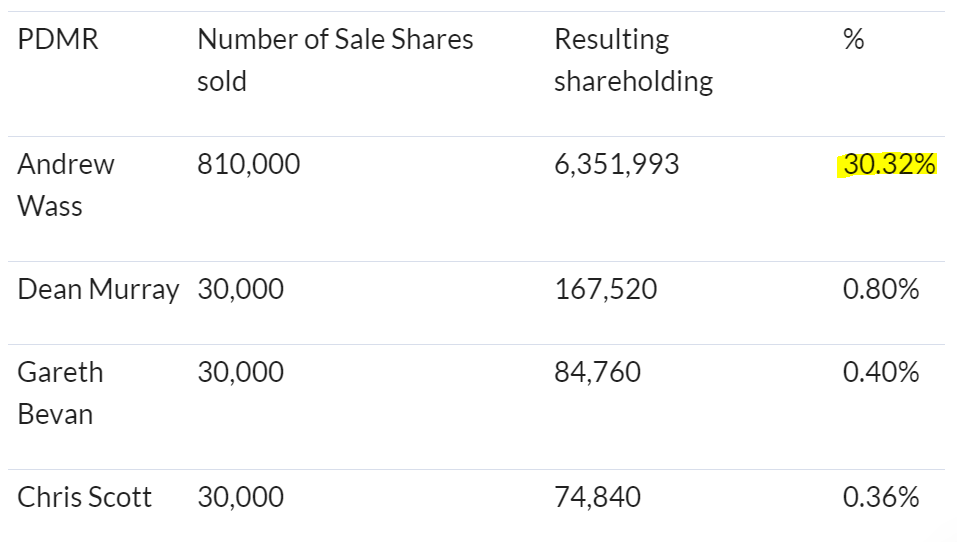Click the 810,000 shares sold value
The width and height of the screenshot is (957, 542).
pyautogui.click(x=248, y=164)
